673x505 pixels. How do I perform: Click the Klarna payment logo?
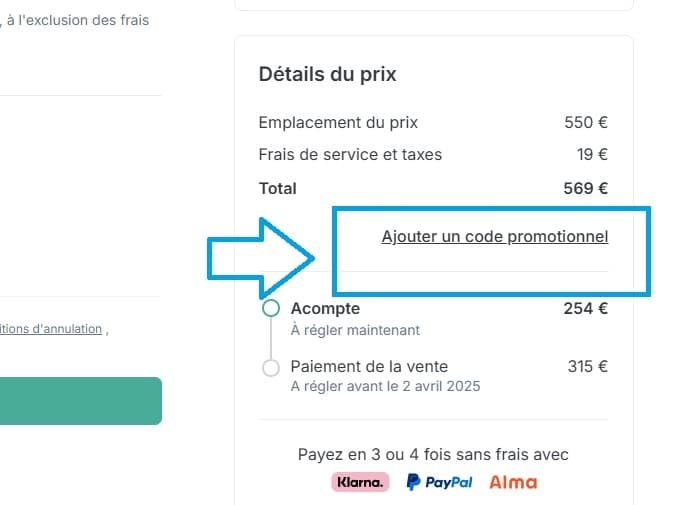359,482
